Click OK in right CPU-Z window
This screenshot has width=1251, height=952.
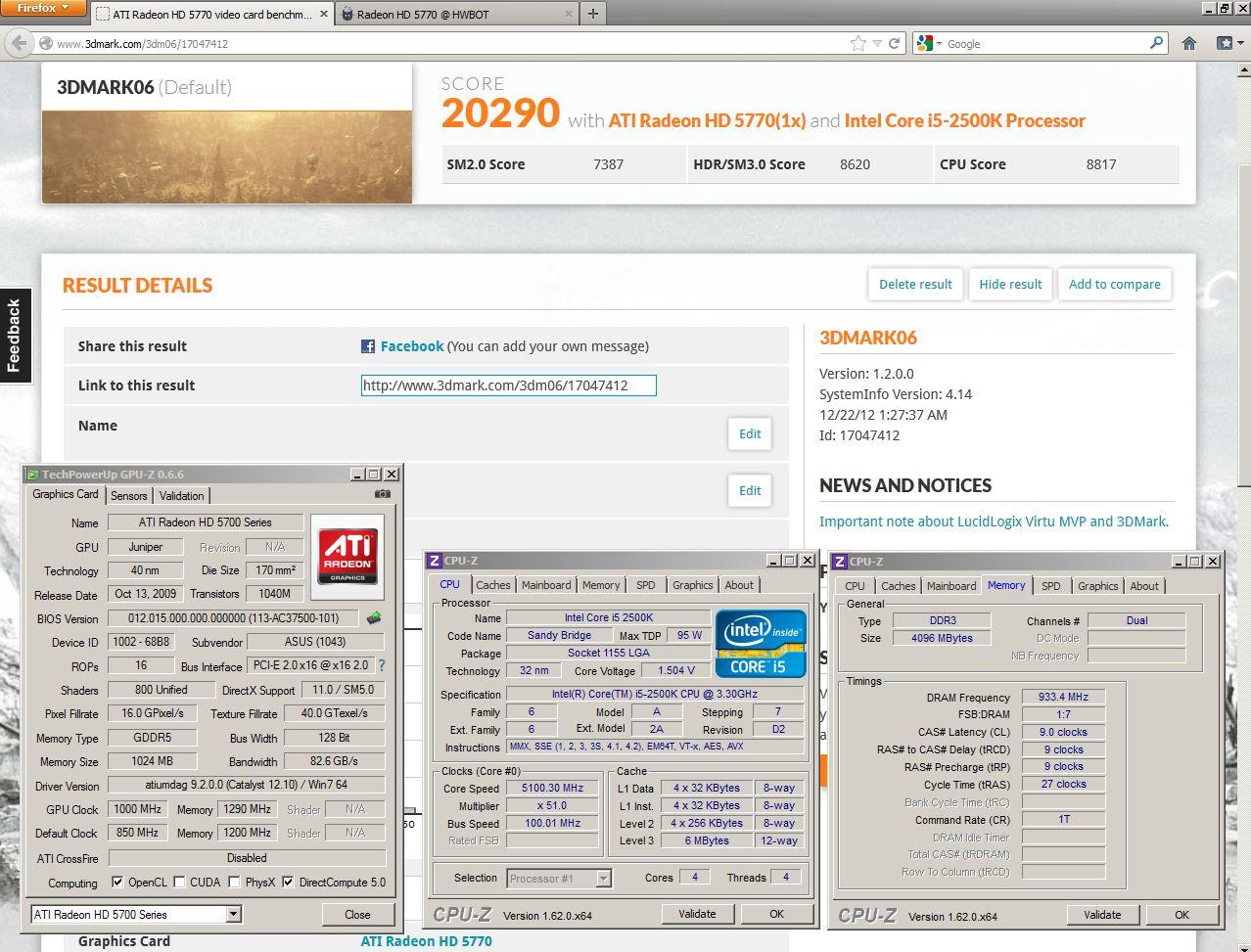[1181, 915]
